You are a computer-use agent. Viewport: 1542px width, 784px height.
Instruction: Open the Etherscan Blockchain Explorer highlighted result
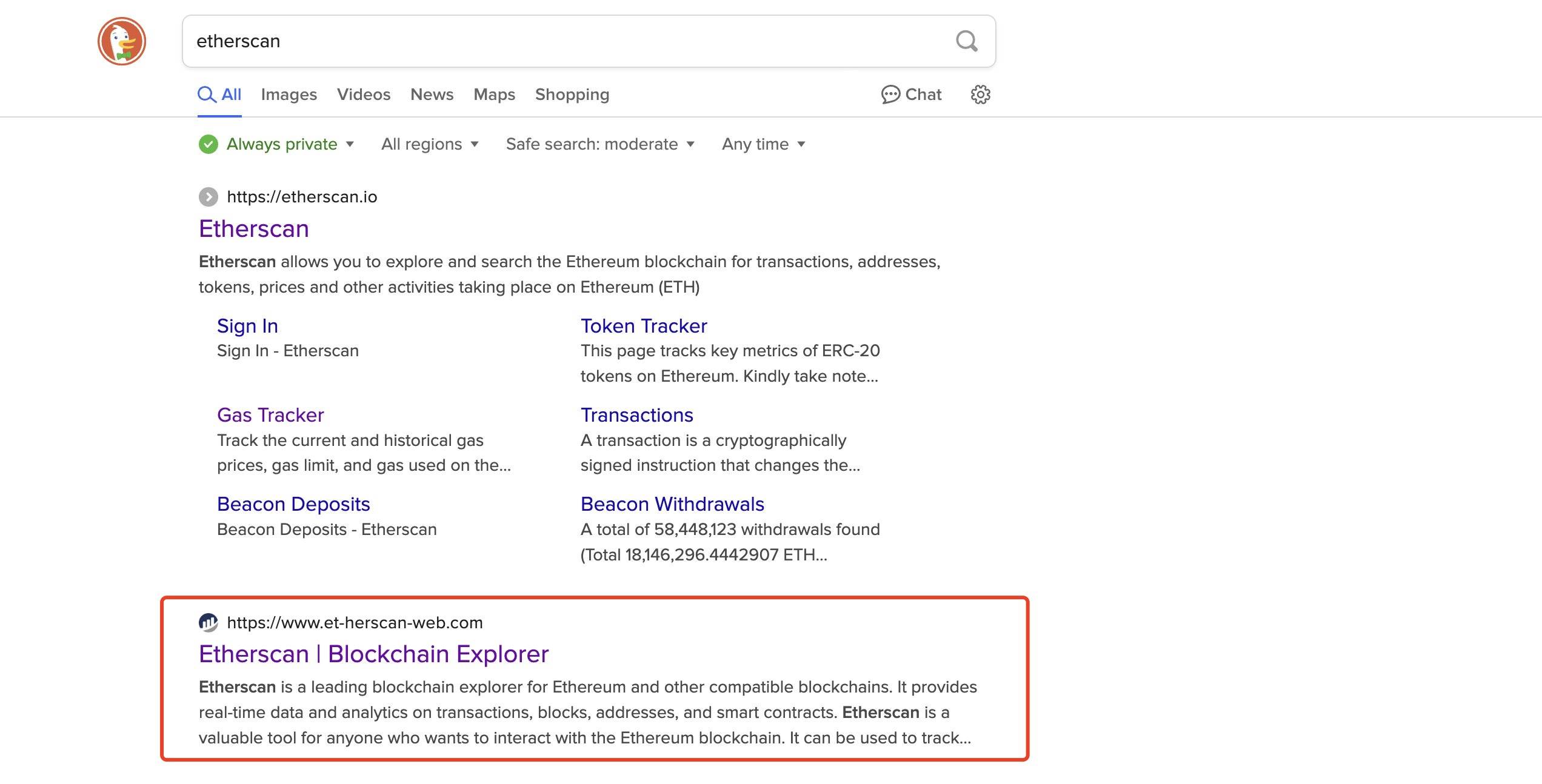pos(373,654)
